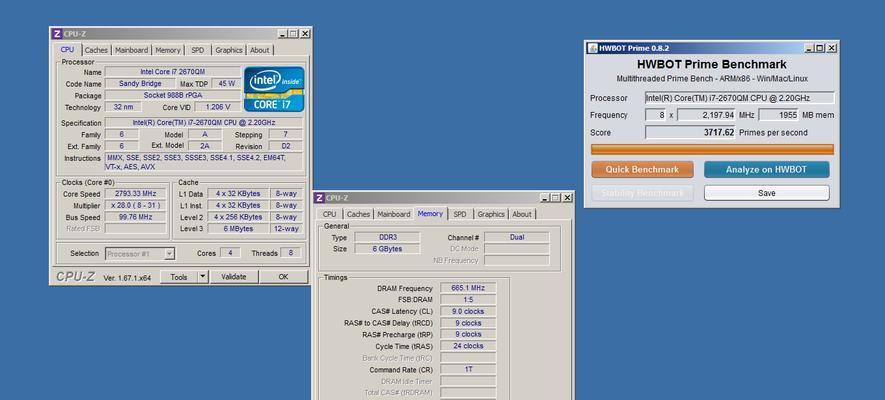Click Analyze on HWBOT button
Image resolution: width=885 pixels, height=400 pixels.
tap(766, 169)
